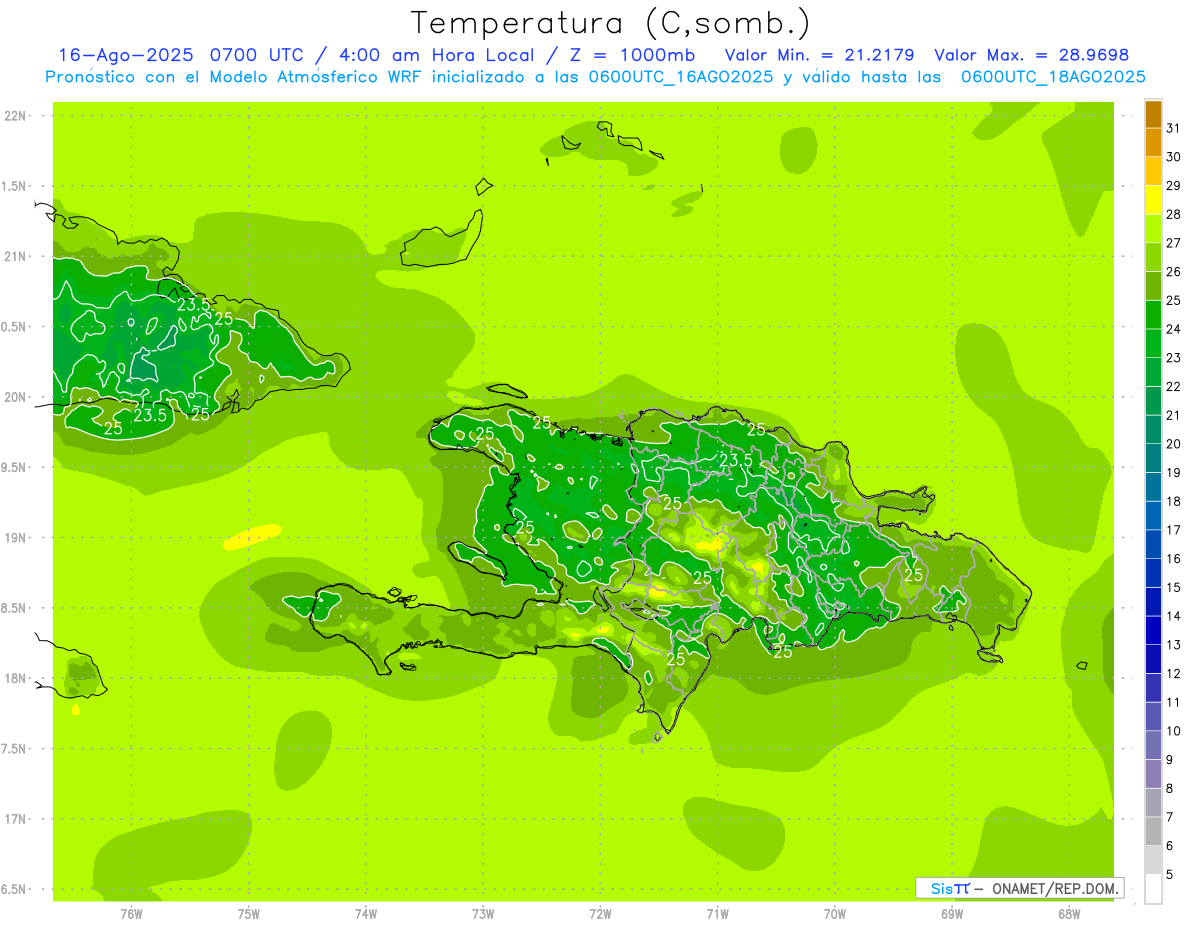The height and width of the screenshot is (927, 1200).
Task: Click the 75W longitude axis label
Action: 249,915
